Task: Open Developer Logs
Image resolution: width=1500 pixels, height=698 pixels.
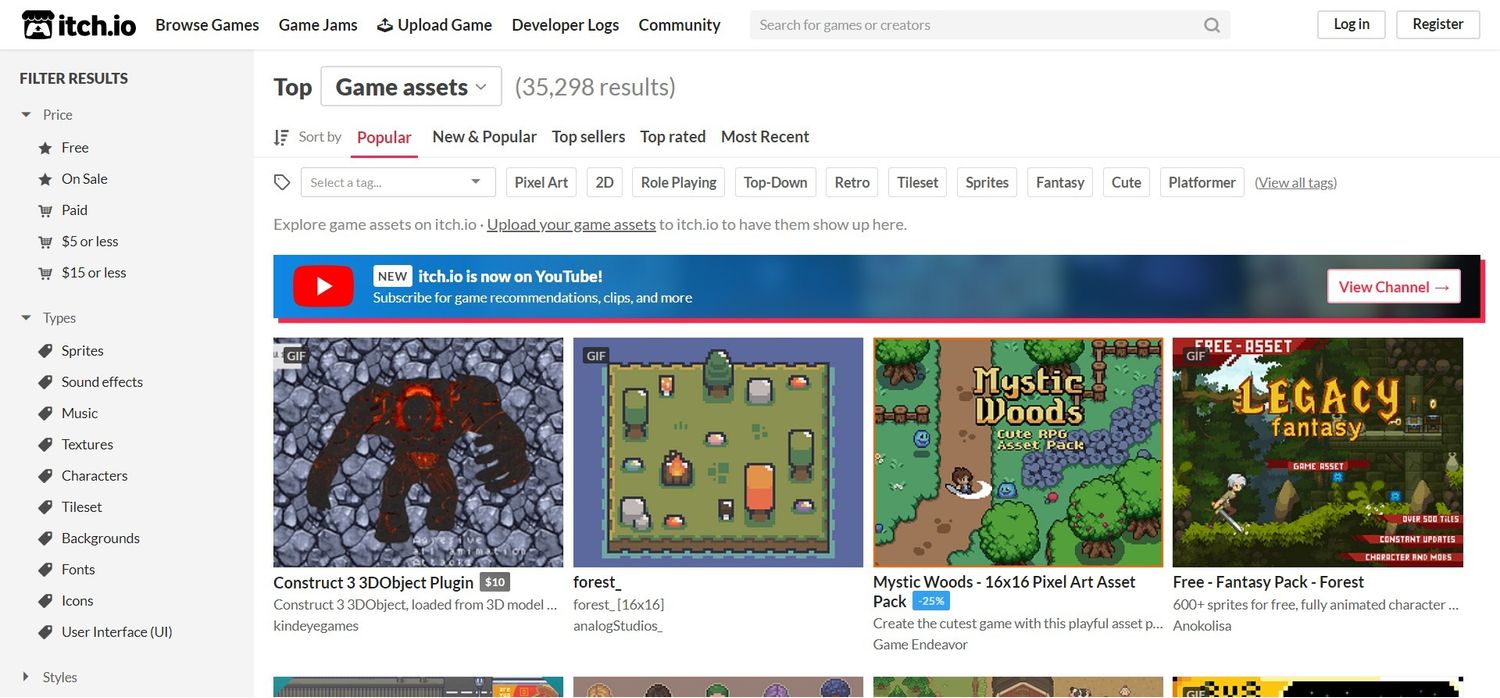Action: click(565, 25)
